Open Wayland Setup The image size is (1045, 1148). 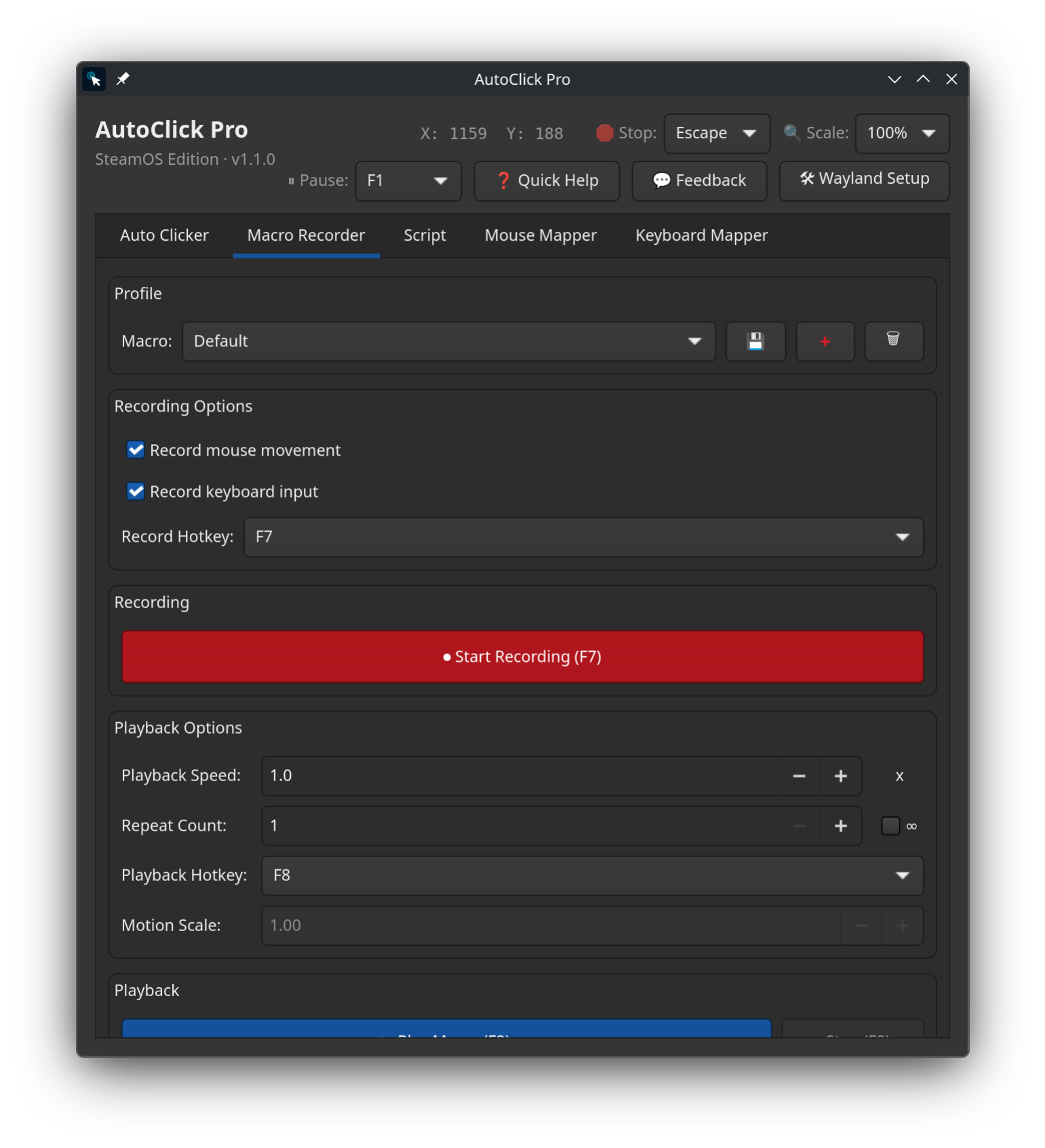point(864,181)
